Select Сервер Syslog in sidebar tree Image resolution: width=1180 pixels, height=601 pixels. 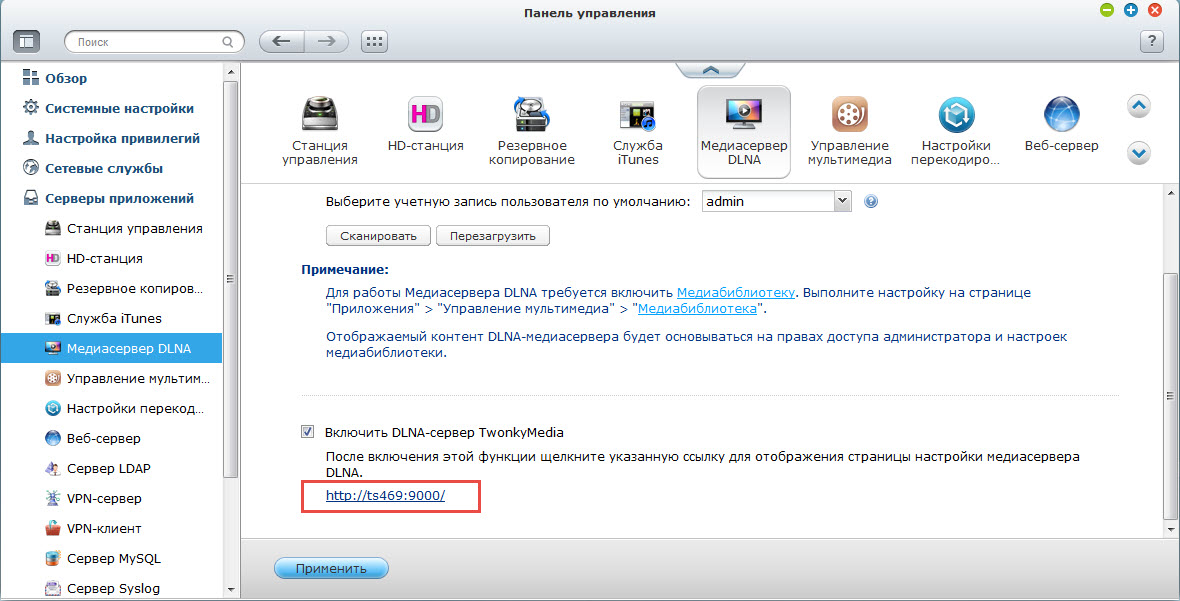111,588
